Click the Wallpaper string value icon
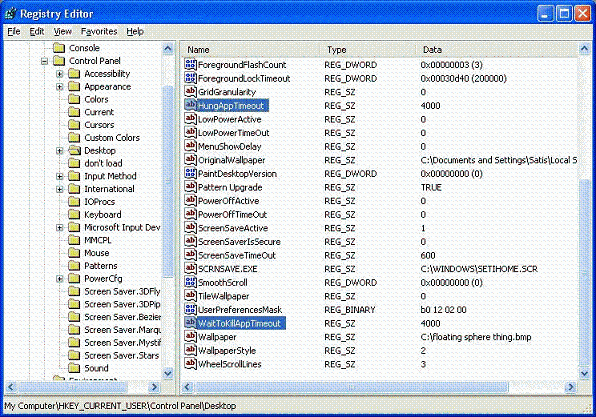 [x=190, y=336]
